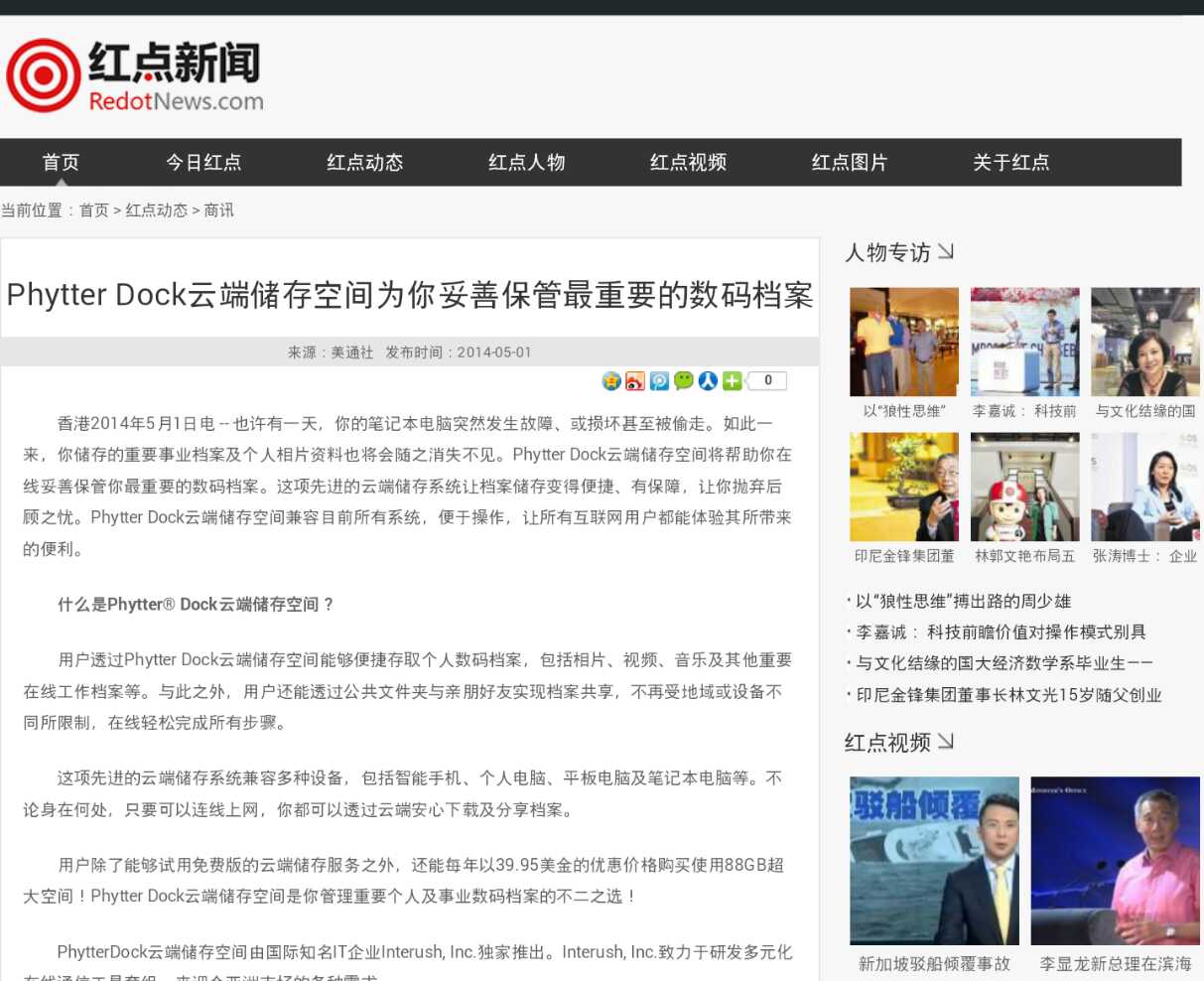
Task: Play video thumbnail of 李显龙 in pink shirt
Action: click(1116, 861)
